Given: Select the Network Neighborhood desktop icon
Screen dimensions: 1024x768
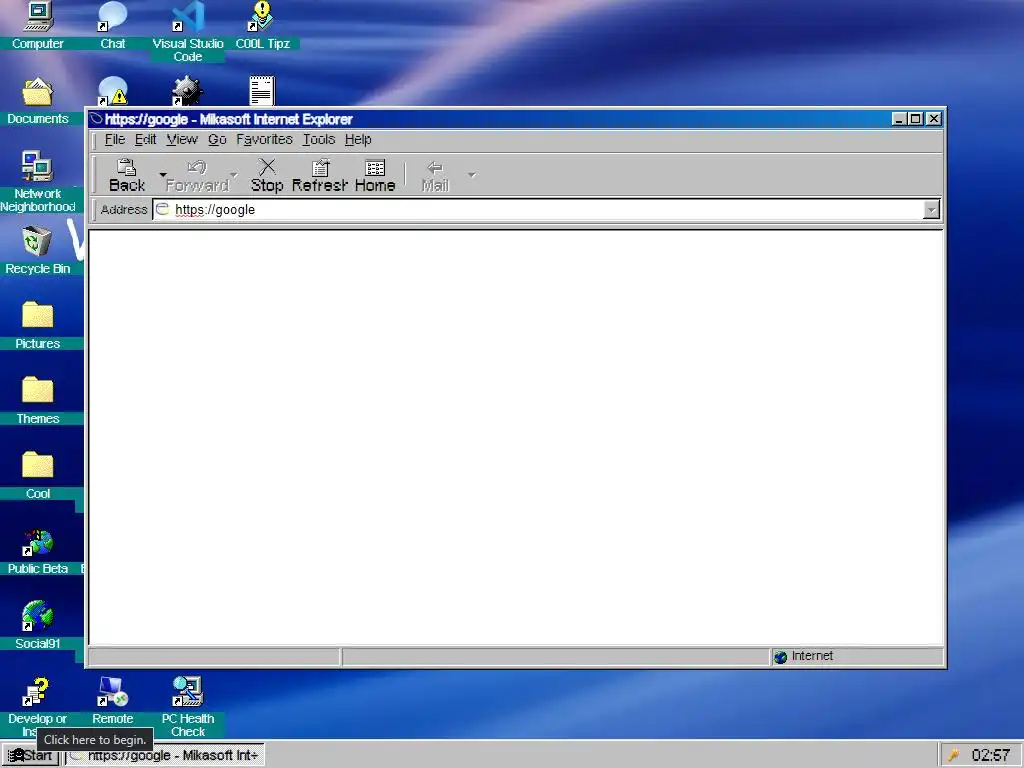Looking at the screenshot, I should (x=37, y=182).
